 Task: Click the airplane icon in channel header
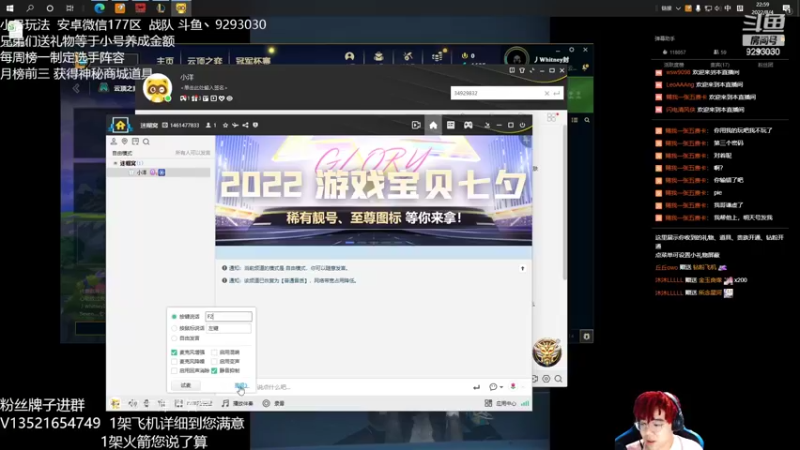[x=235, y=125]
